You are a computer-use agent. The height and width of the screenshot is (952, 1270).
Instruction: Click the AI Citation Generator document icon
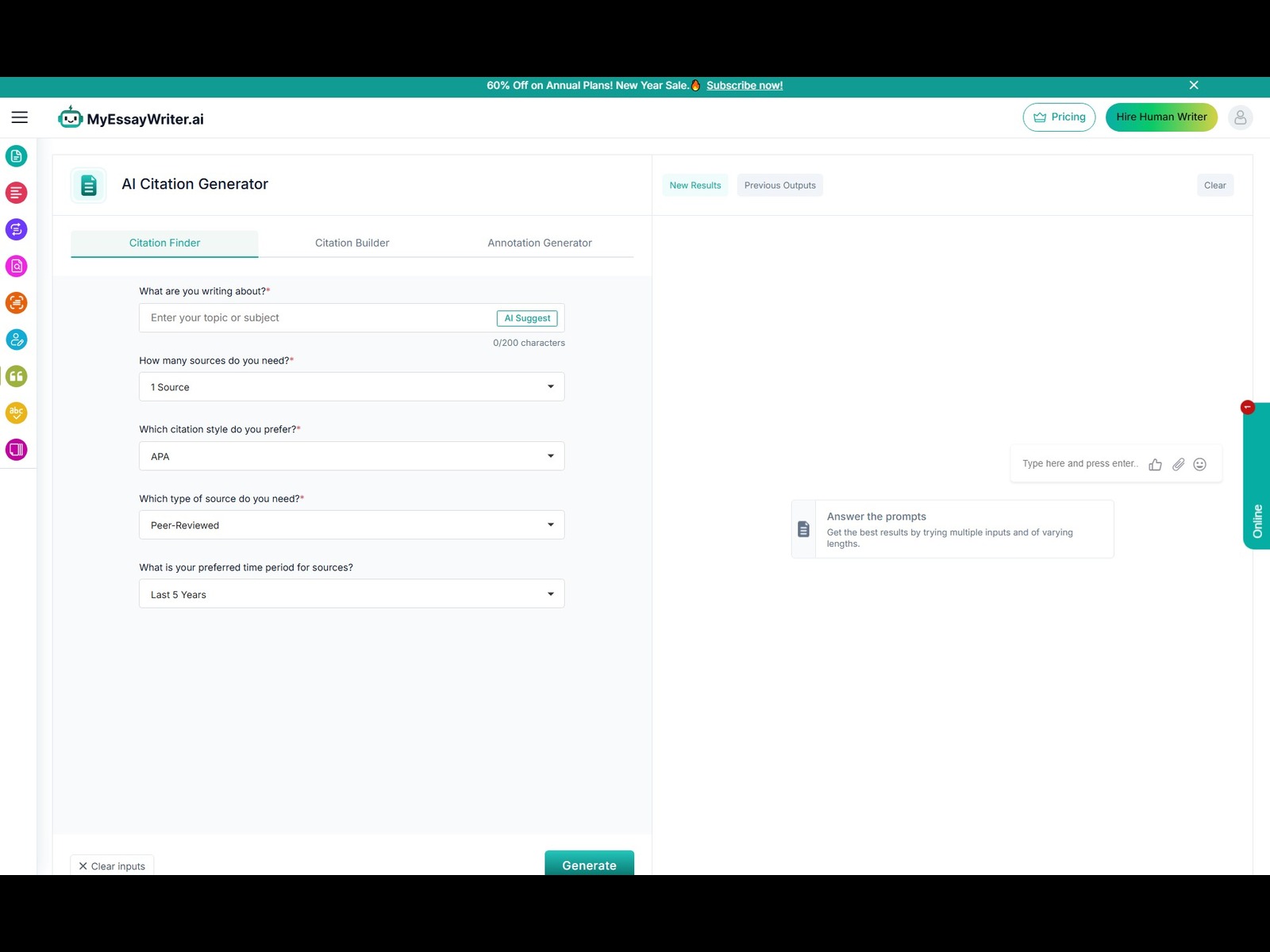tap(88, 186)
